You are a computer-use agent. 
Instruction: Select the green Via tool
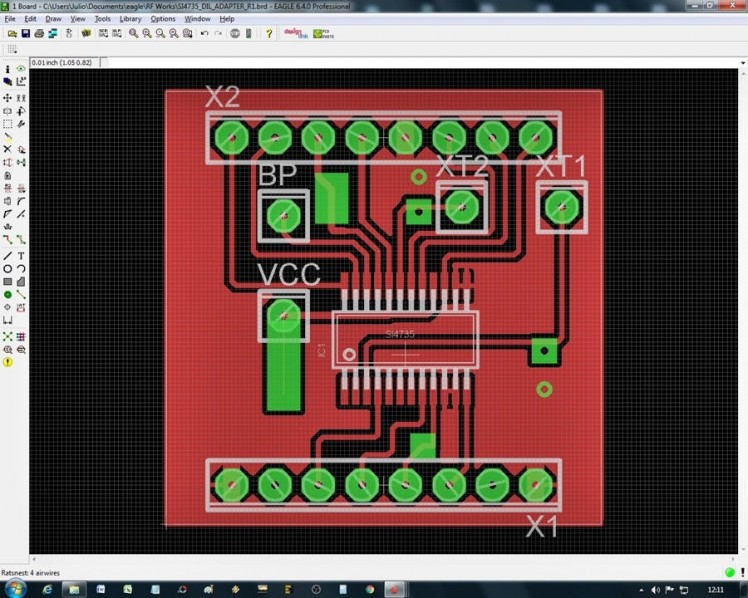[8, 295]
